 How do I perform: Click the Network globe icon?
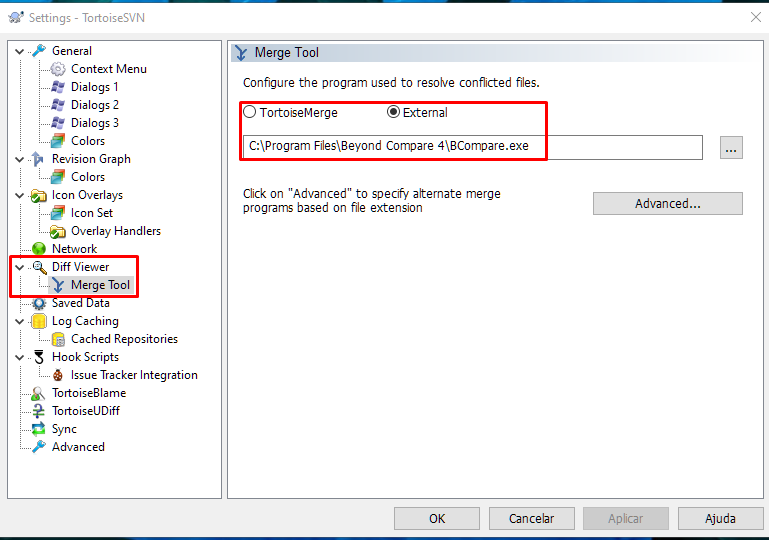[39, 249]
